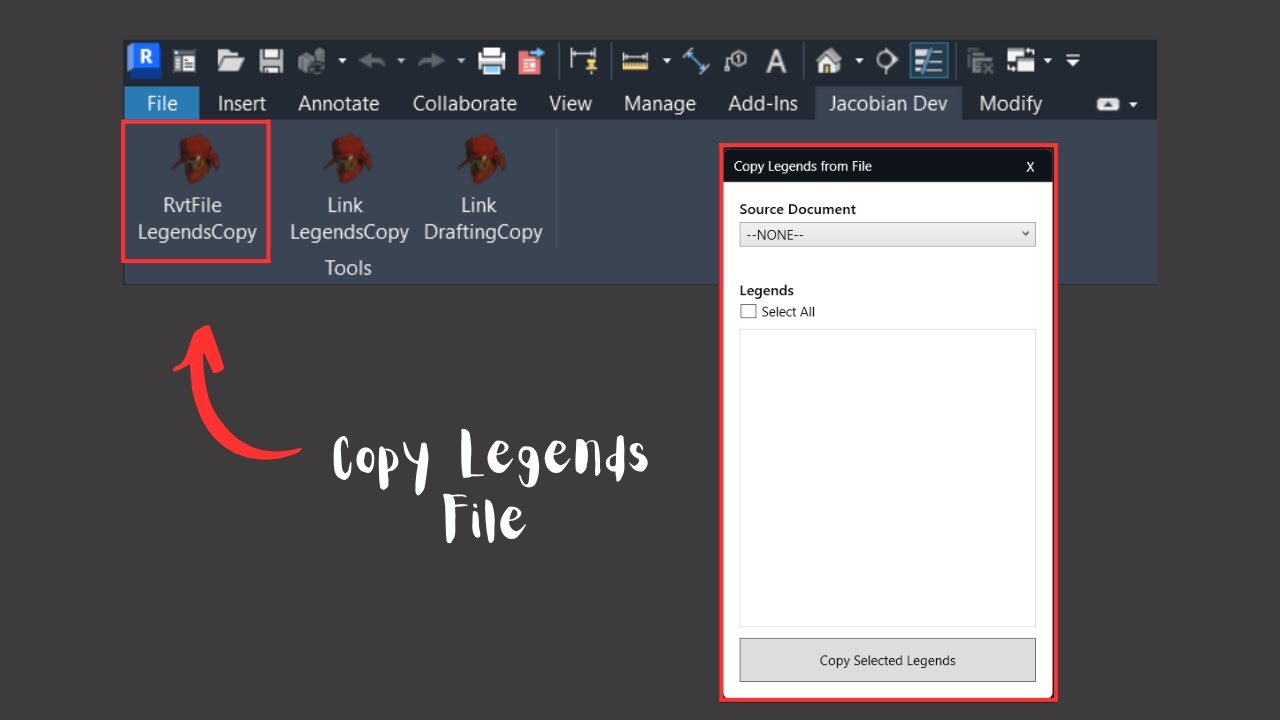Click the Export PDF icon
1280x720 pixels.
(531, 61)
